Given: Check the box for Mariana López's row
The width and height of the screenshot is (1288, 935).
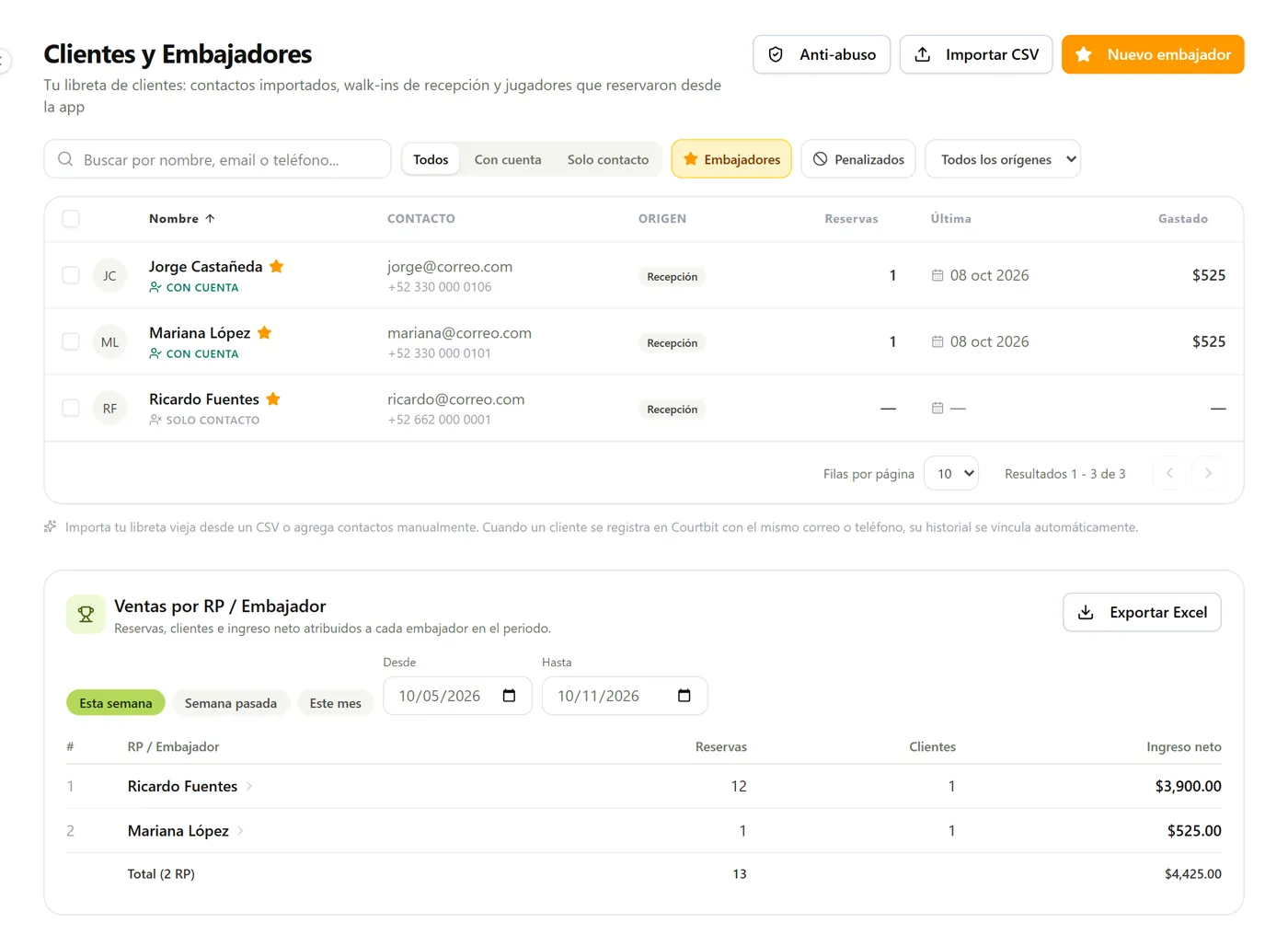Looking at the screenshot, I should [x=71, y=341].
